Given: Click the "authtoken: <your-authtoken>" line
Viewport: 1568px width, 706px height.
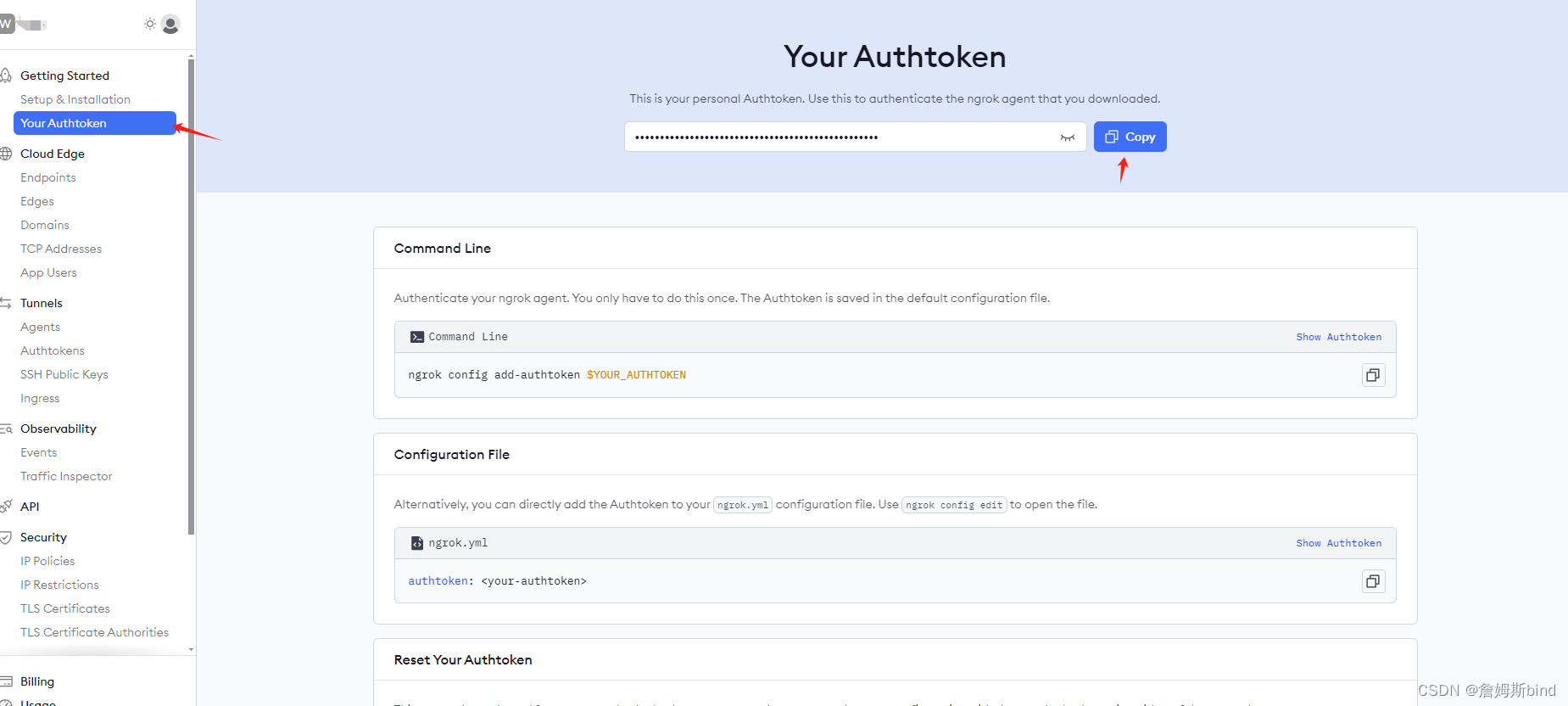Looking at the screenshot, I should click(x=497, y=581).
